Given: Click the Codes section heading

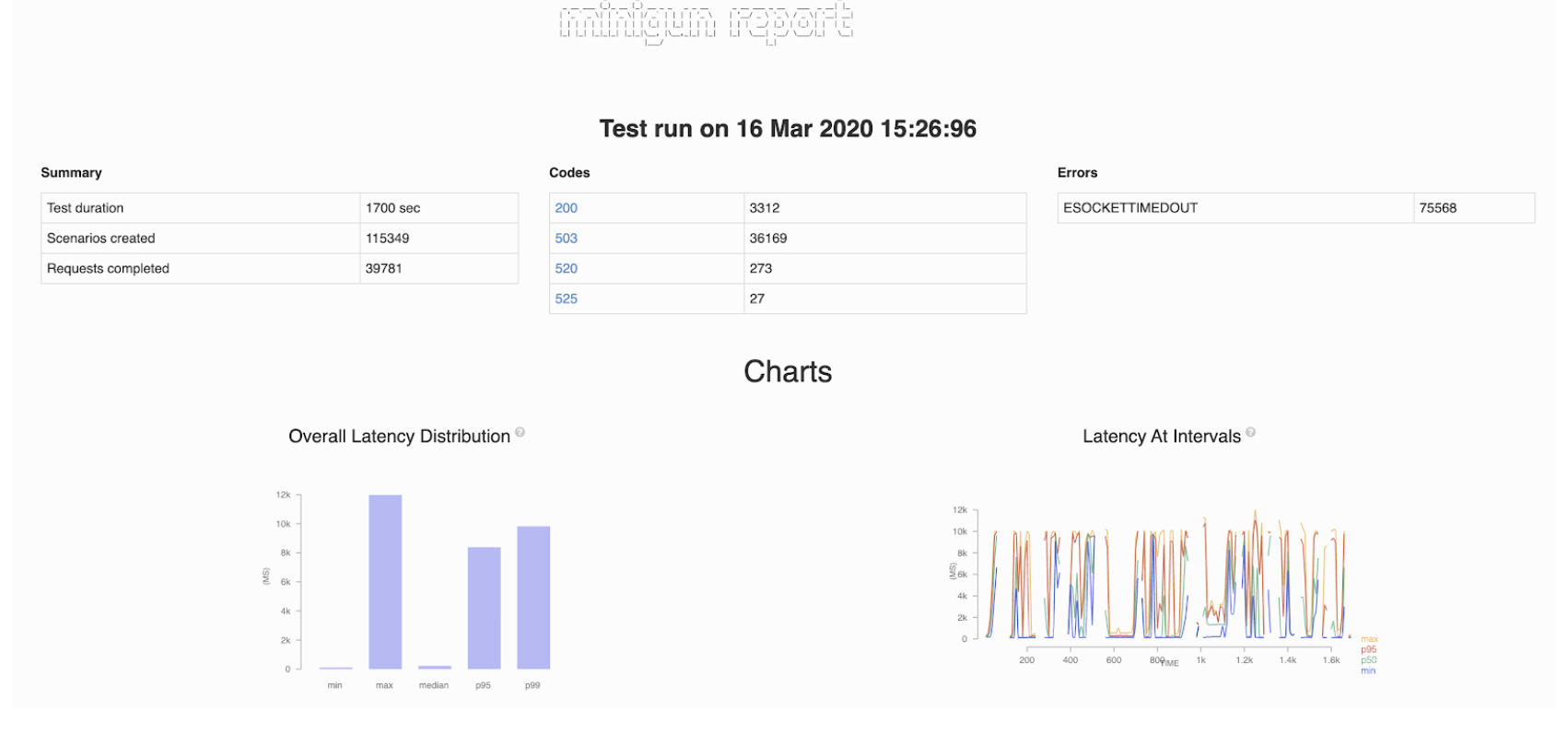Looking at the screenshot, I should click(x=569, y=173).
